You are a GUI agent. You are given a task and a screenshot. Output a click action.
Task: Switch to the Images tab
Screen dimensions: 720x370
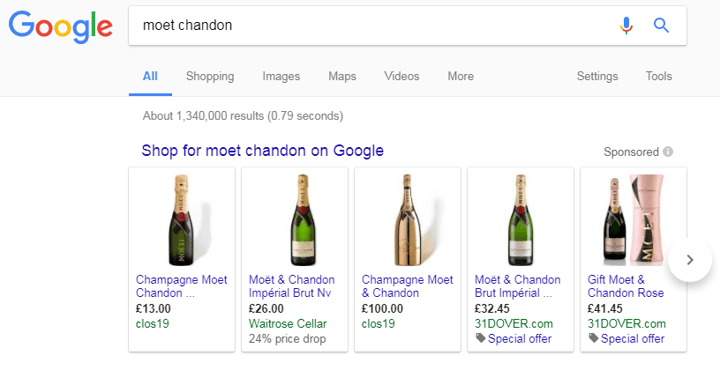tap(281, 76)
